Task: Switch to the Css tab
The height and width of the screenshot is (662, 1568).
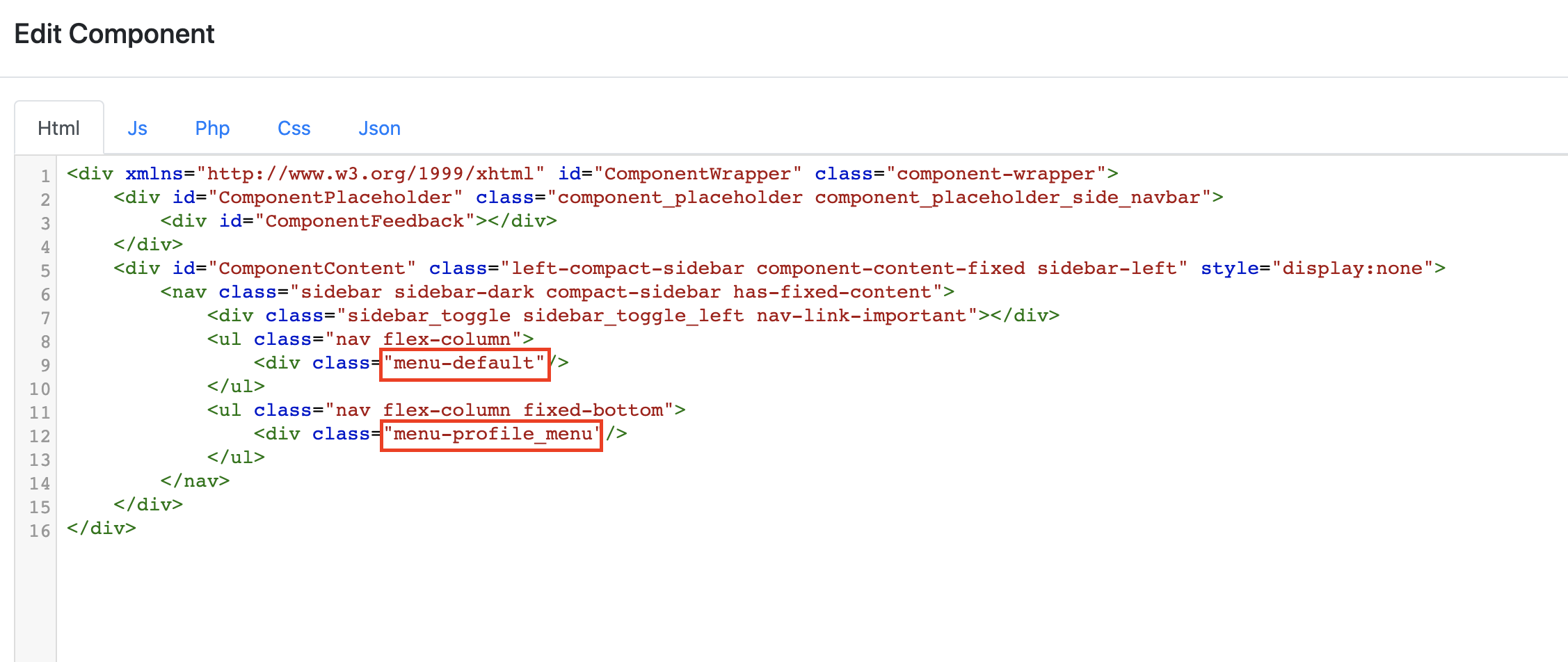Action: pyautogui.click(x=294, y=128)
